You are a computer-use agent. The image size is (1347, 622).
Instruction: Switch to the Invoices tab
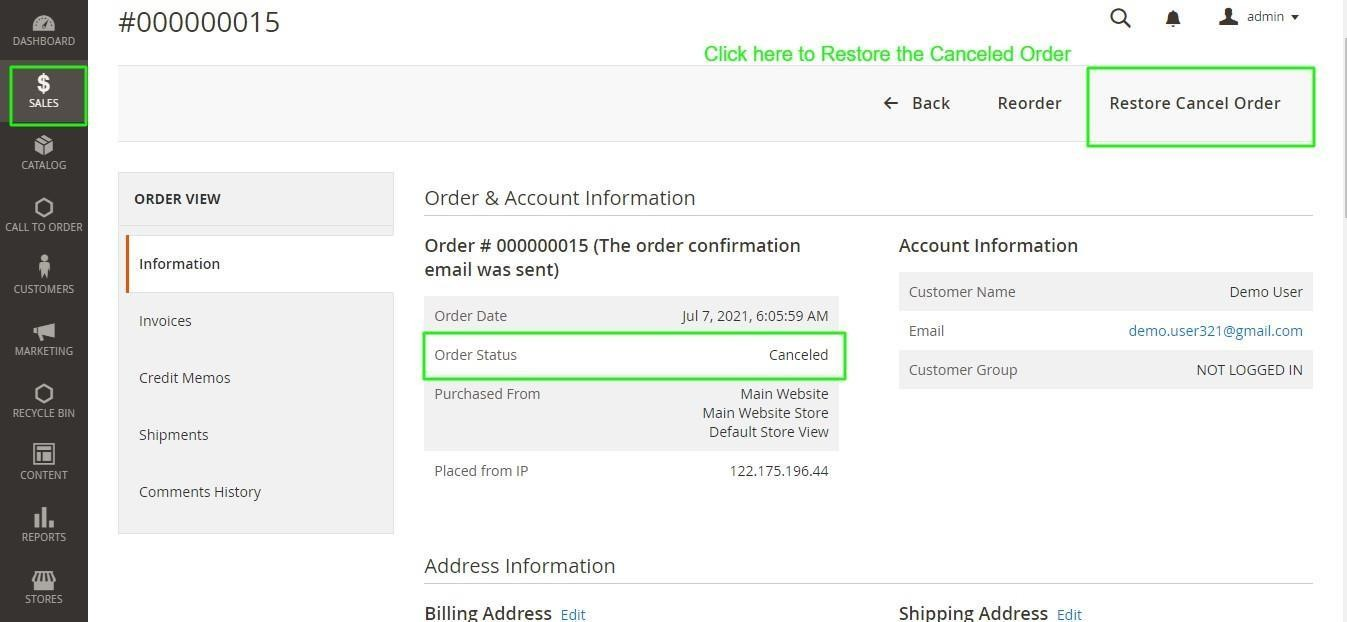165,321
